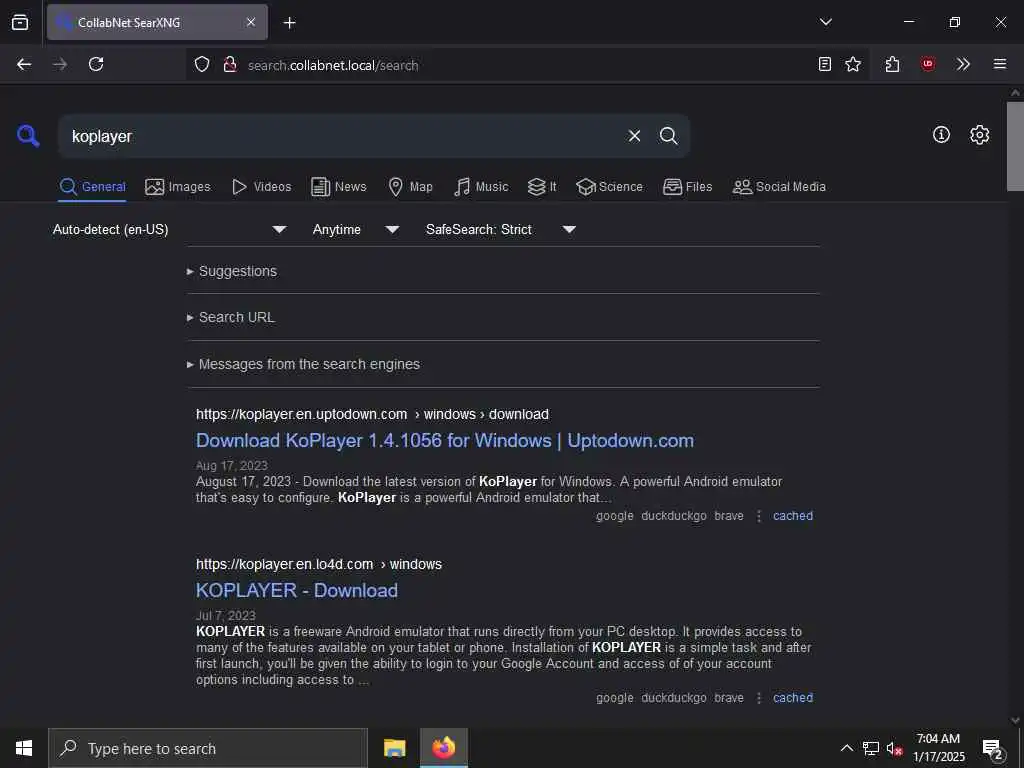Open more options dots for lo4d result
Image resolution: width=1024 pixels, height=768 pixels.
pyautogui.click(x=759, y=698)
